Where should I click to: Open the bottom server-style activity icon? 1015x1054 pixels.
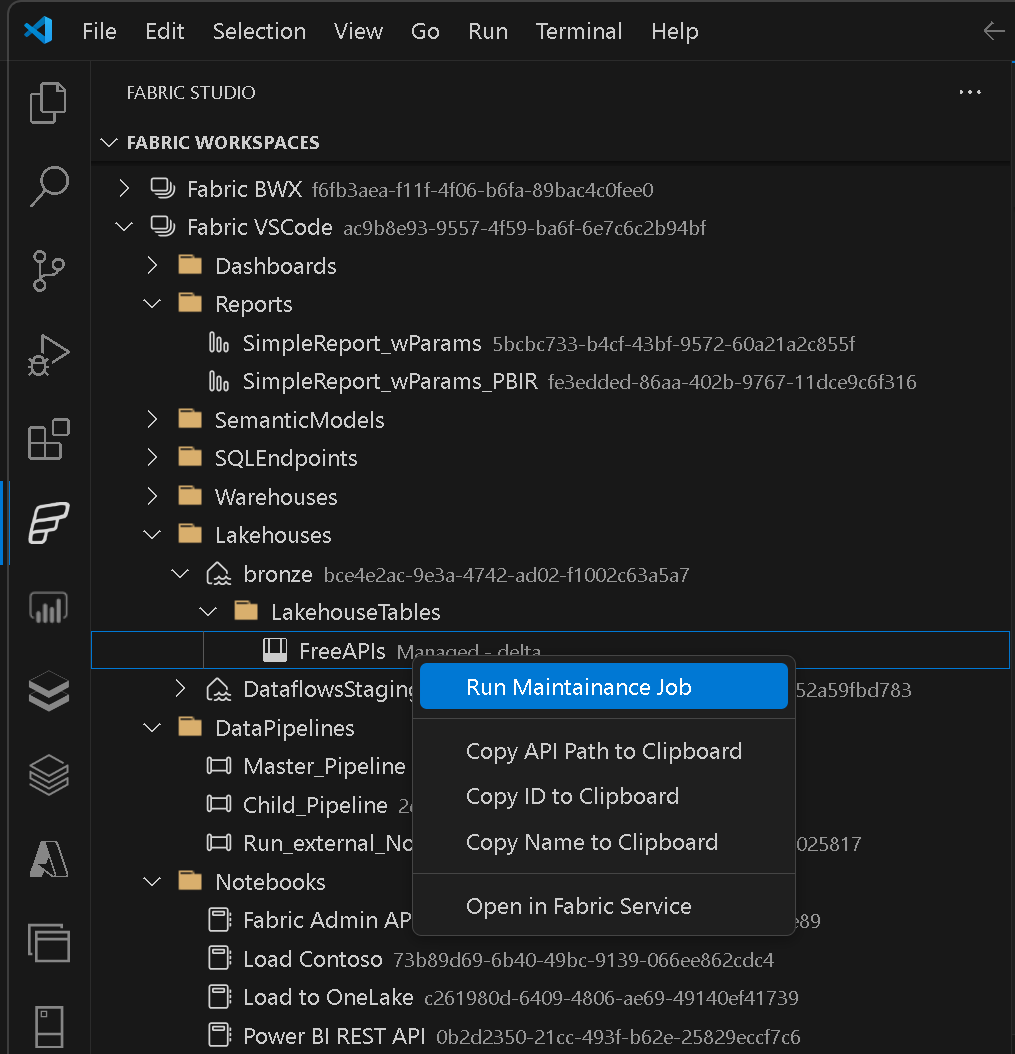coord(48,1026)
